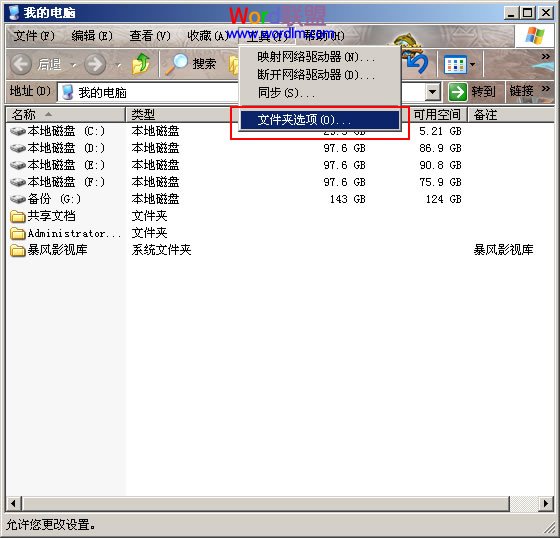Open the 编辑(E) menu

point(92,36)
